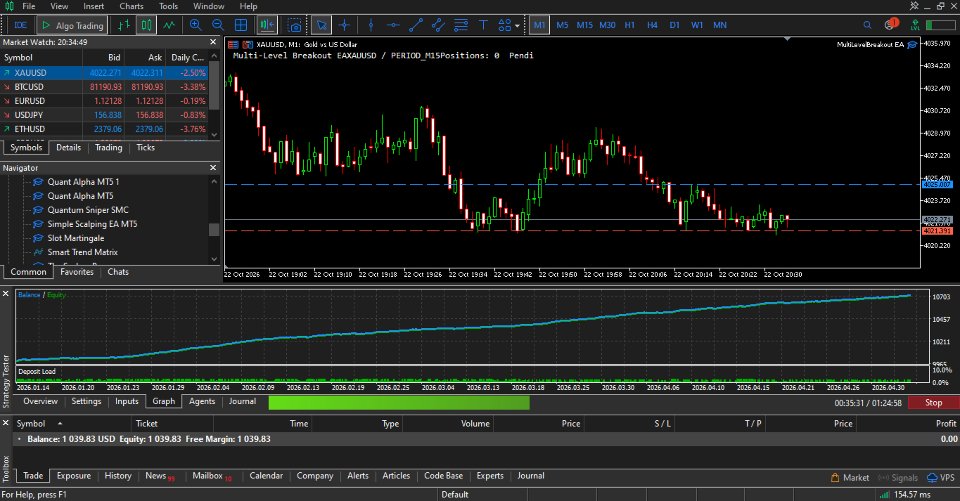Switch to Market Watch Details tab
The image size is (960, 501).
click(x=69, y=148)
